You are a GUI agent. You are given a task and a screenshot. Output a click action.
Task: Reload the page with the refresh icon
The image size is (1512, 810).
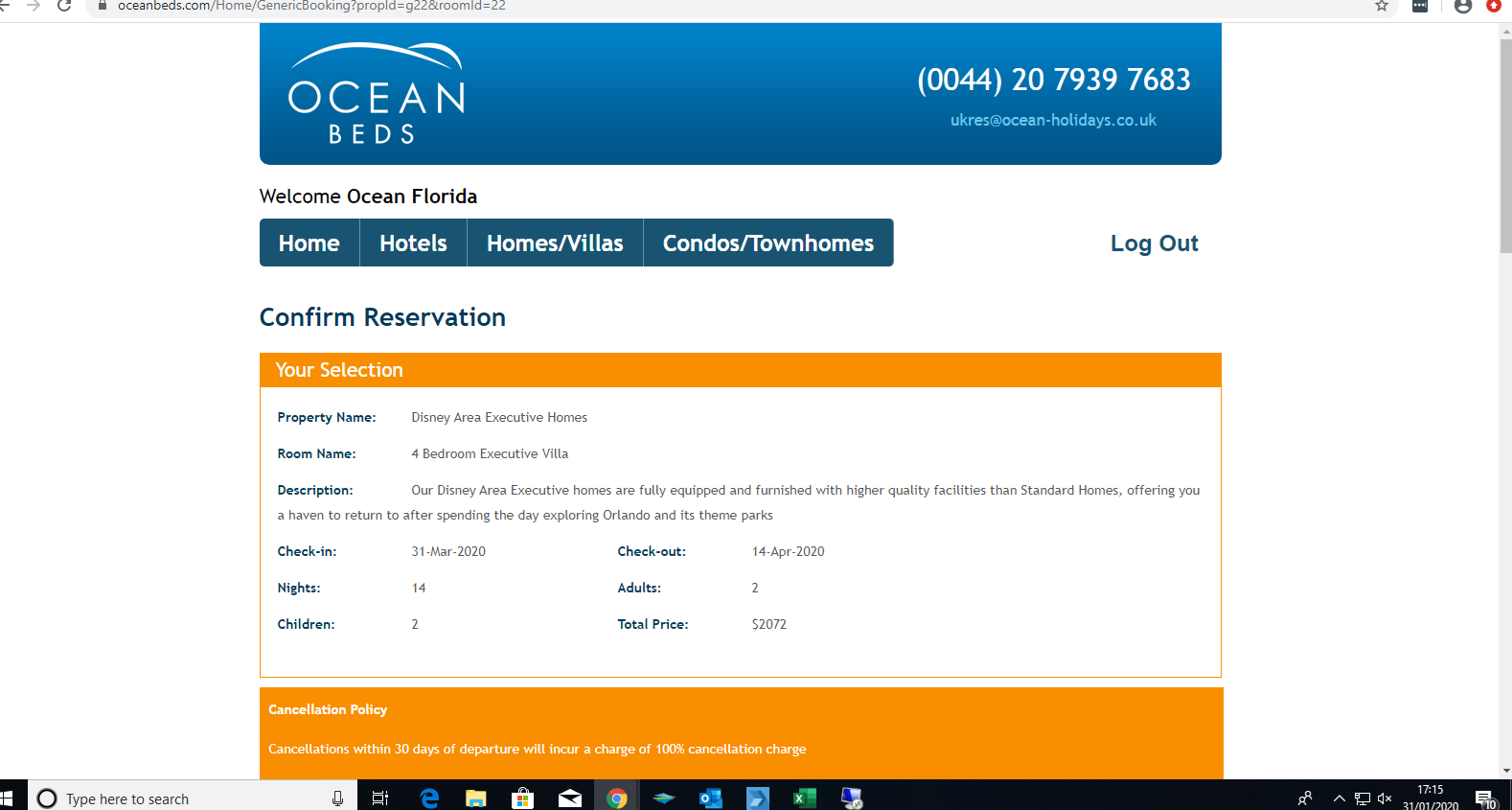[64, 6]
